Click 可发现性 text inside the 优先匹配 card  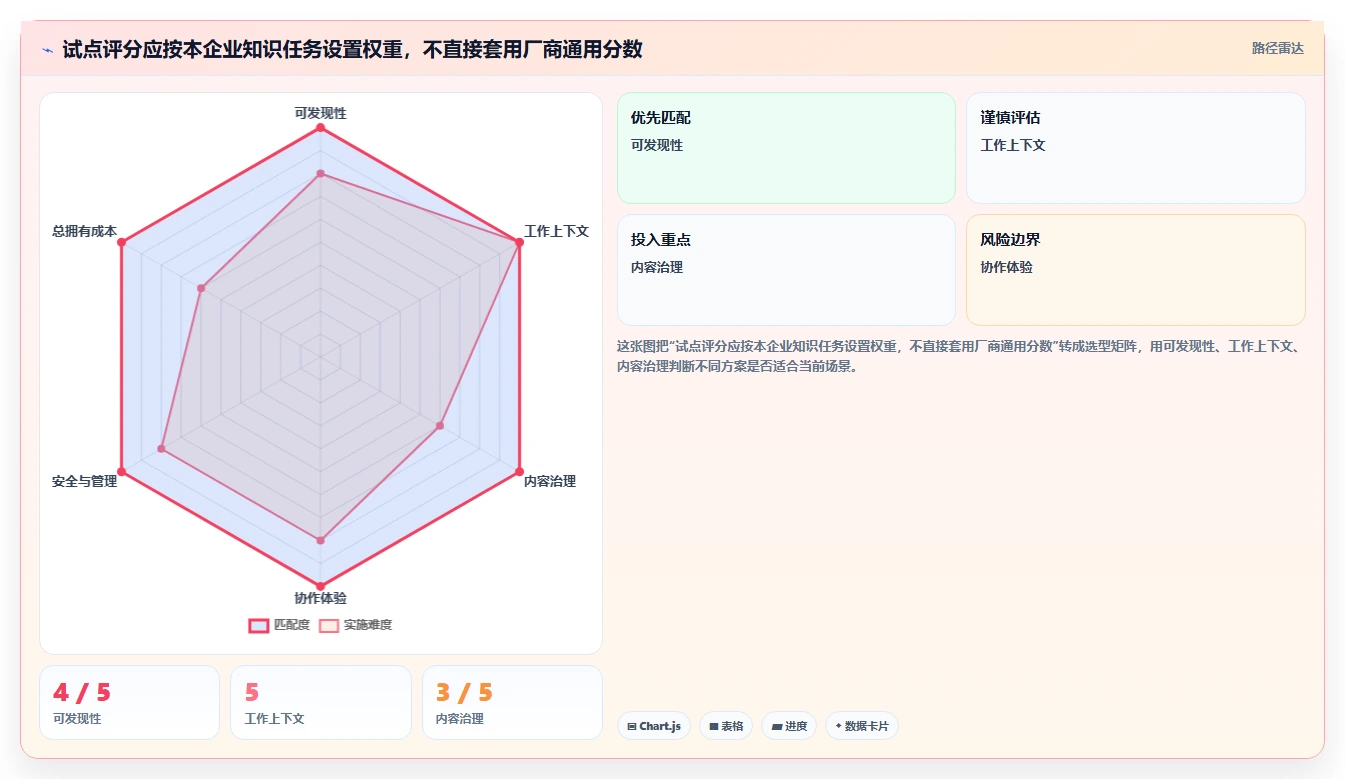point(656,145)
